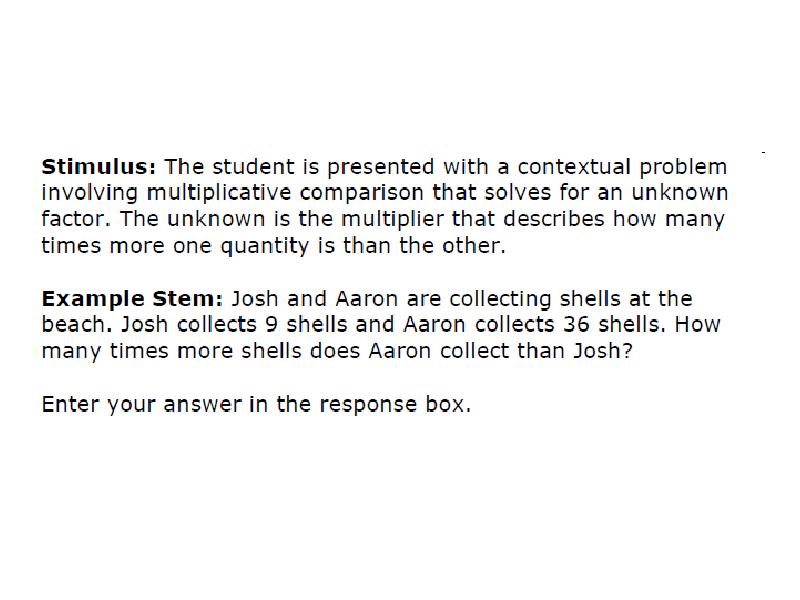Image resolution: width=800 pixels, height=600 pixels.
Task: Click the bold "Stimulus:" heading
Action: pos(98,167)
